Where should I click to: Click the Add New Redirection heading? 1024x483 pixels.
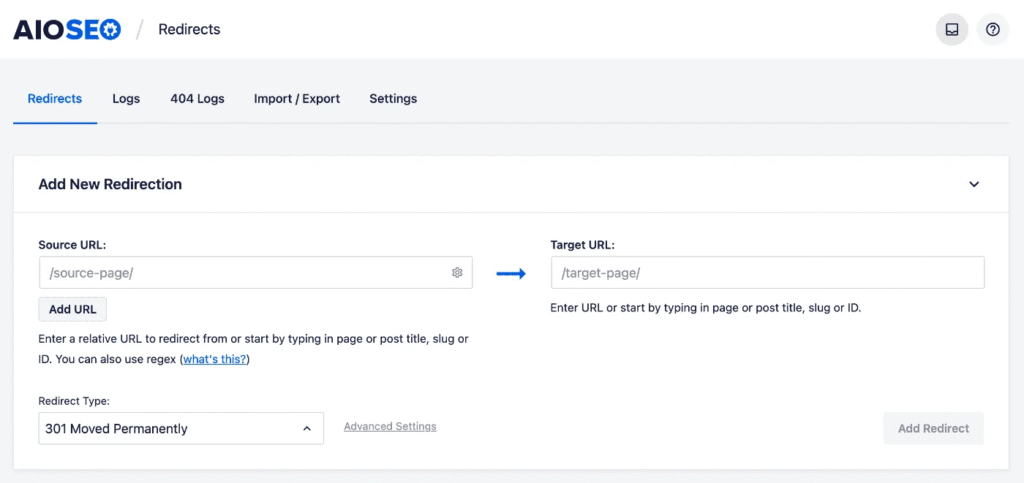coord(110,184)
